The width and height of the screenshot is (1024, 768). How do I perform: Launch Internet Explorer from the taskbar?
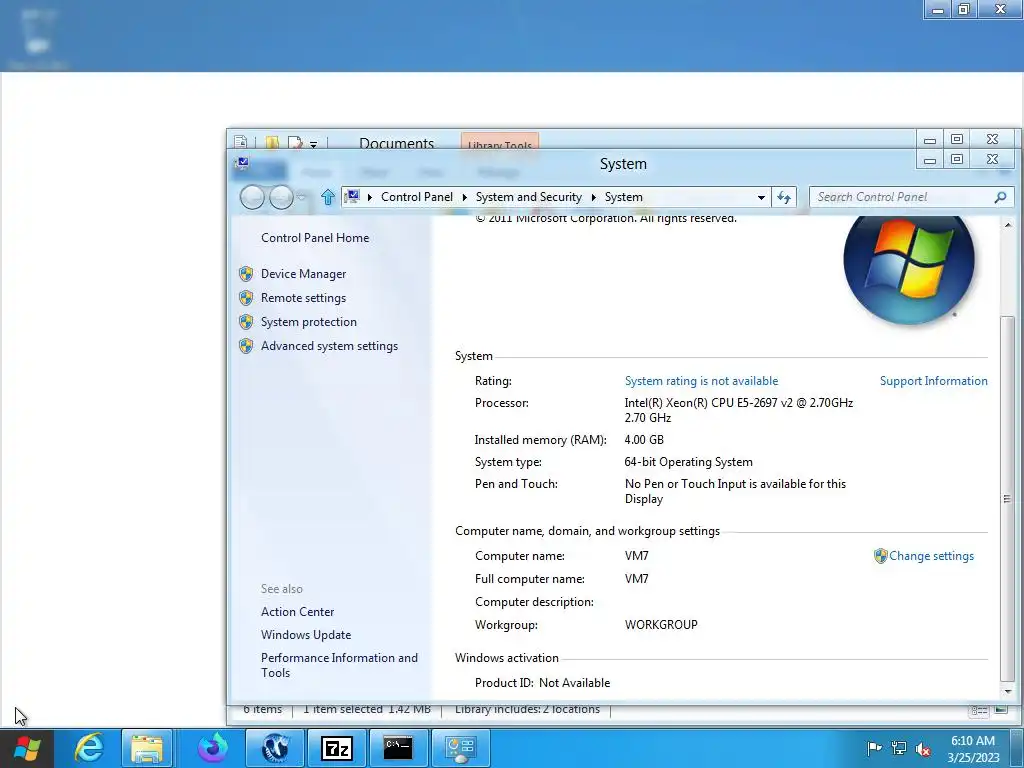tap(89, 748)
